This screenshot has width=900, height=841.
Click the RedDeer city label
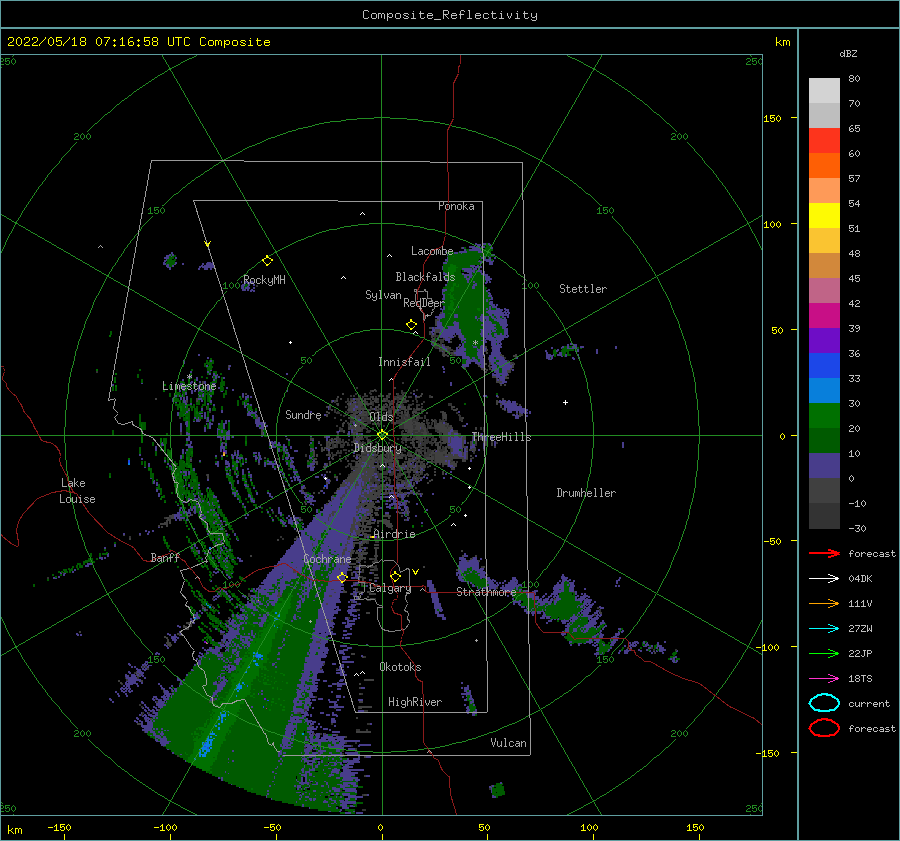pos(424,303)
